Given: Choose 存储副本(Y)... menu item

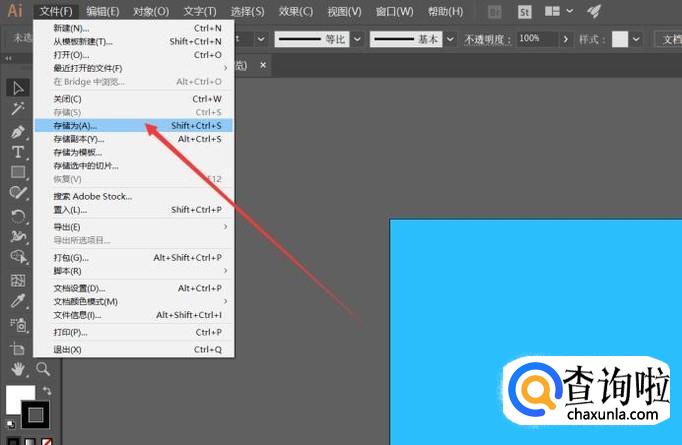Looking at the screenshot, I should point(134,139).
